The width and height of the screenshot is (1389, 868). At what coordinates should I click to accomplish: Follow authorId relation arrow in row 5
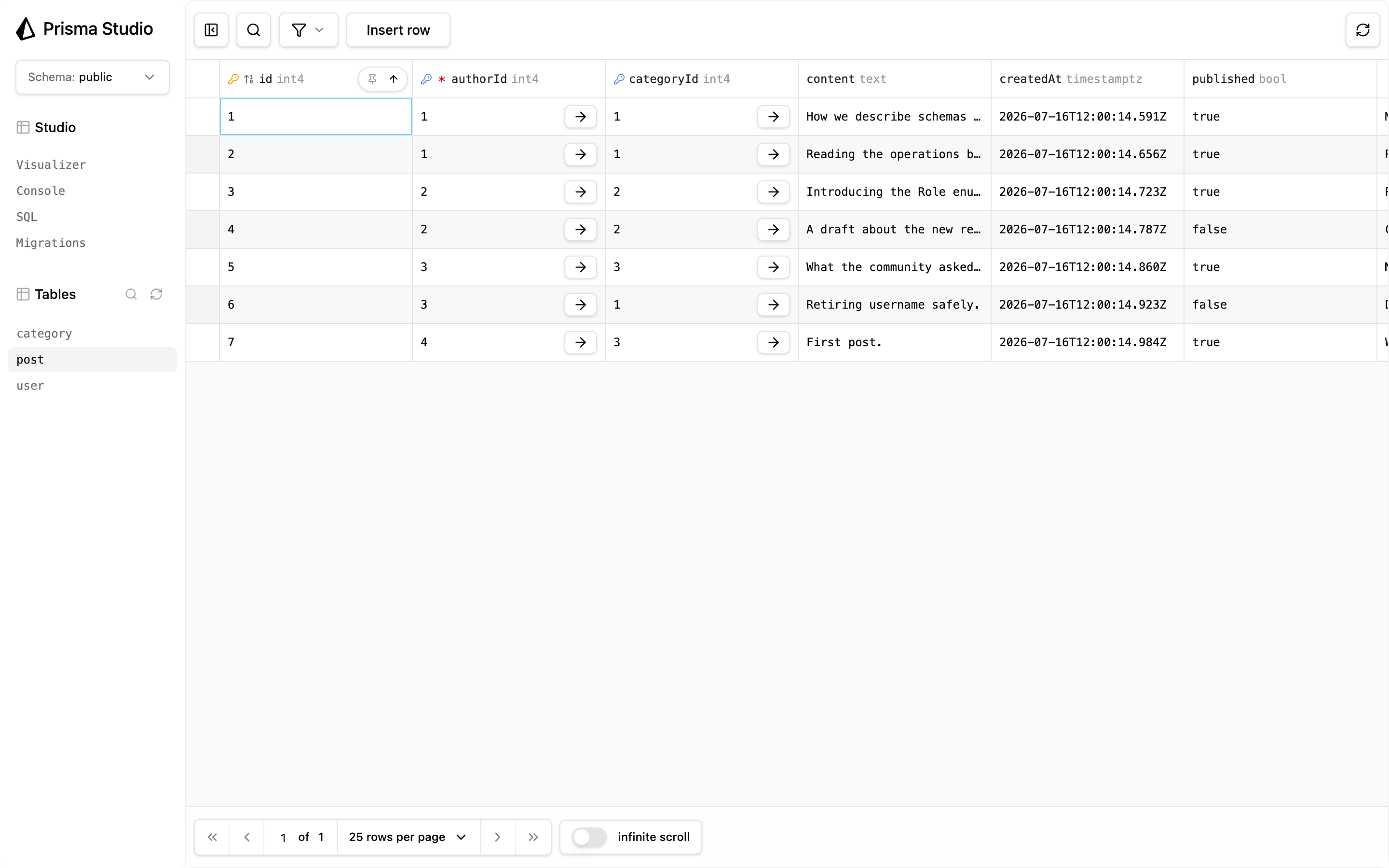[580, 267]
